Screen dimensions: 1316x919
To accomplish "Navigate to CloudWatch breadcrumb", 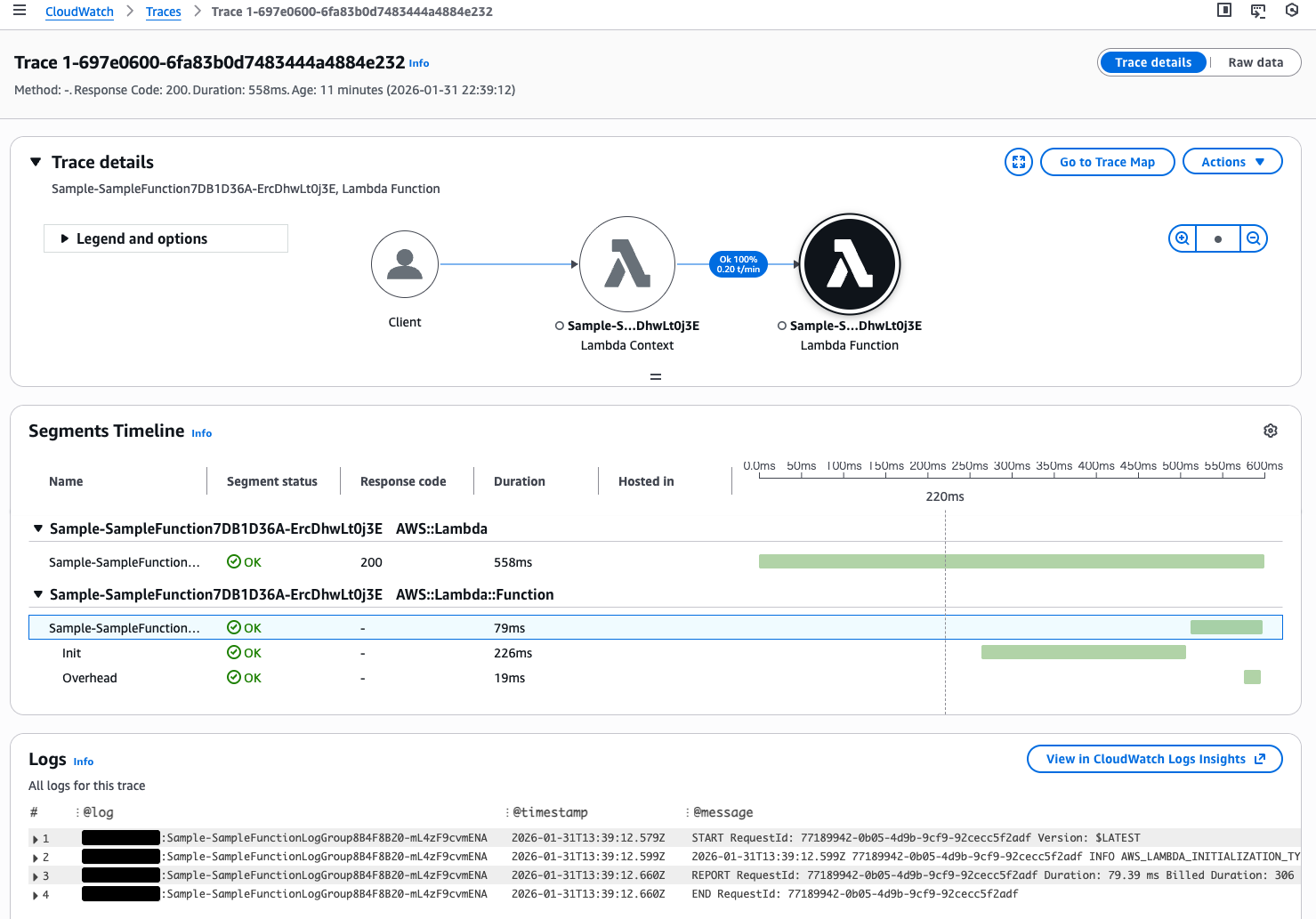I will point(79,12).
